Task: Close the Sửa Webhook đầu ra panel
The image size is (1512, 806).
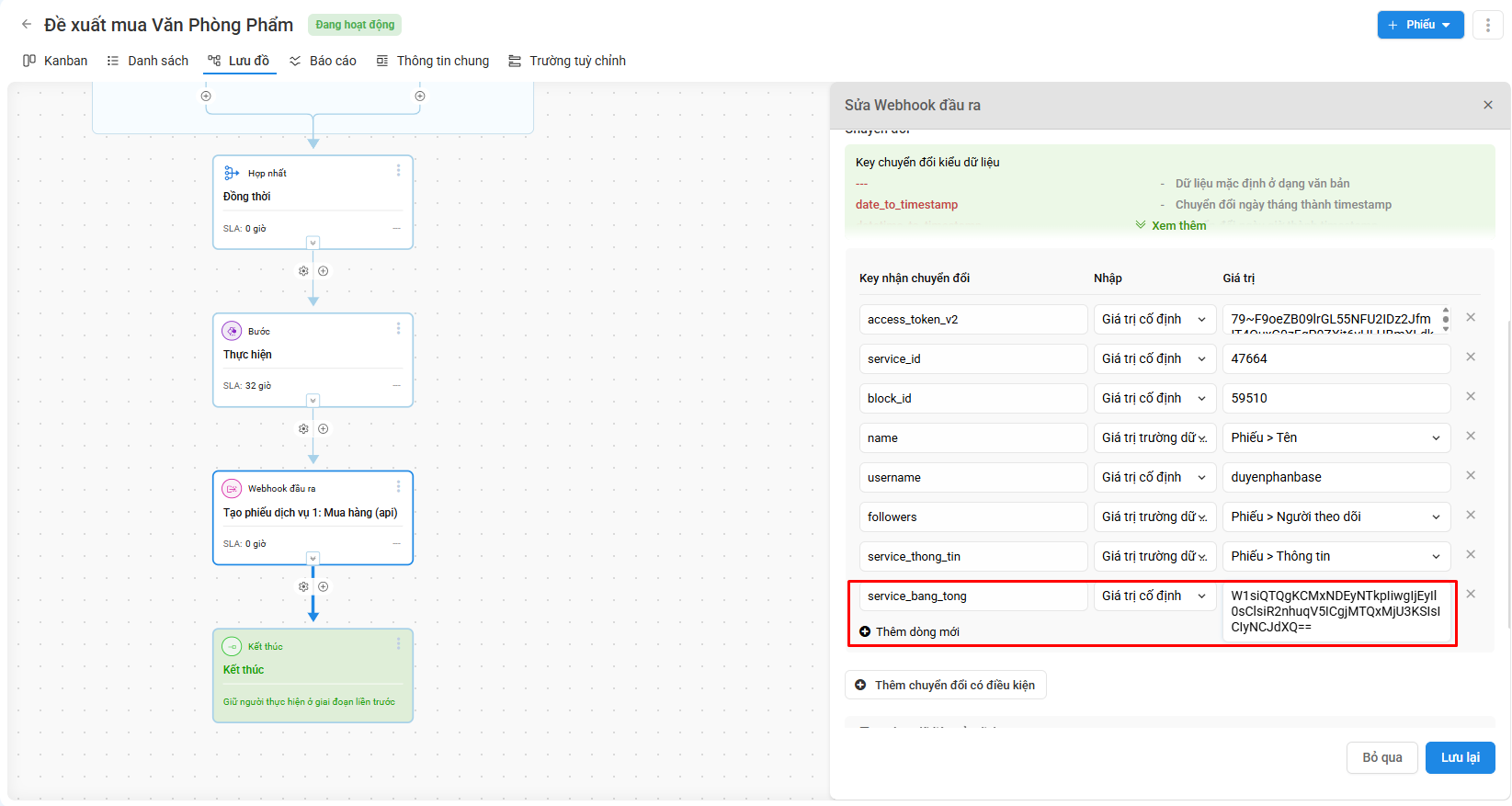Action: [x=1488, y=105]
